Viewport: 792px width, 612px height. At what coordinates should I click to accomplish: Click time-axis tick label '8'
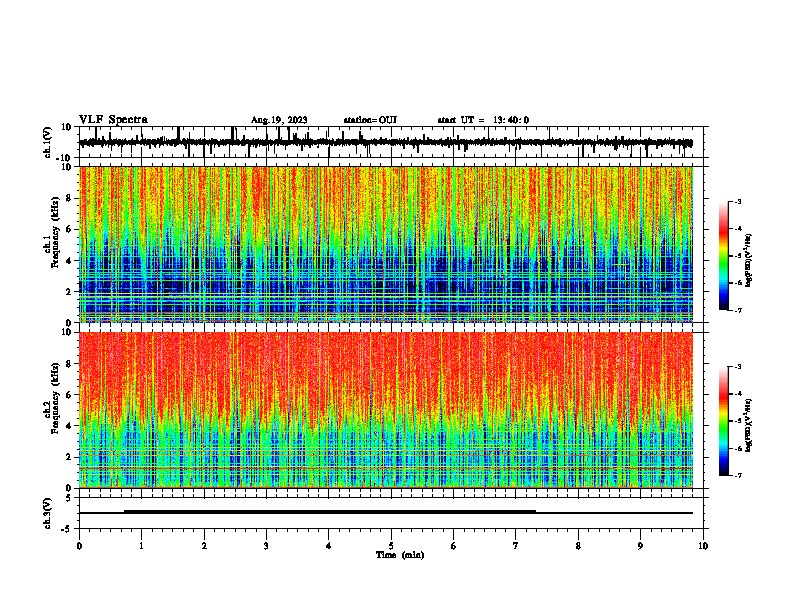578,546
